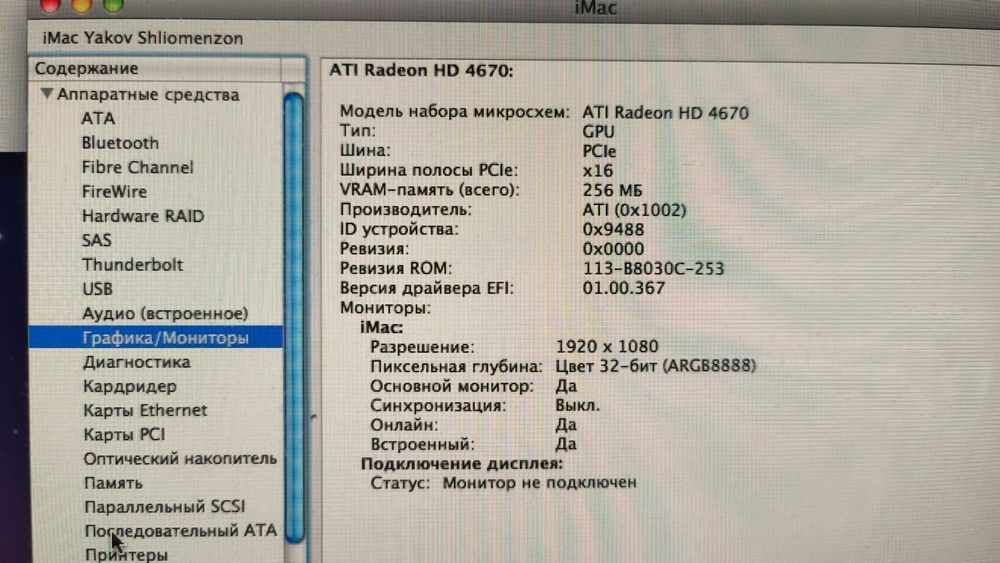Collapse the Аппаратные средства section
This screenshot has width=1000, height=563.
click(47, 94)
